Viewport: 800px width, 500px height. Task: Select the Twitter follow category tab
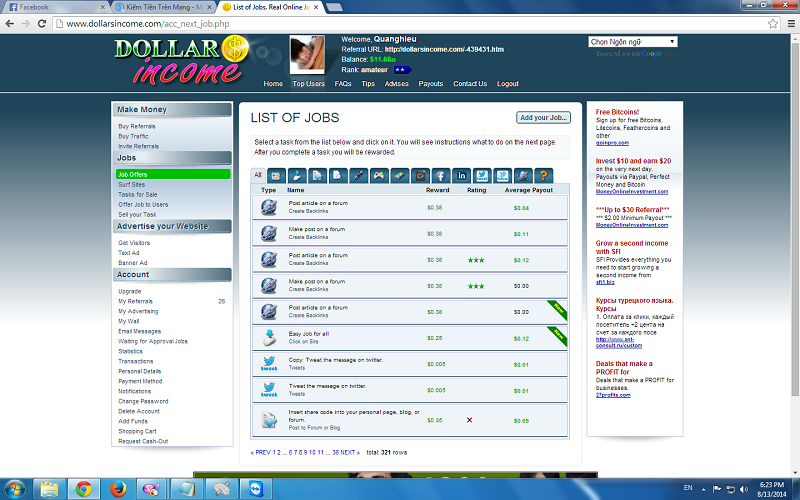(503, 176)
